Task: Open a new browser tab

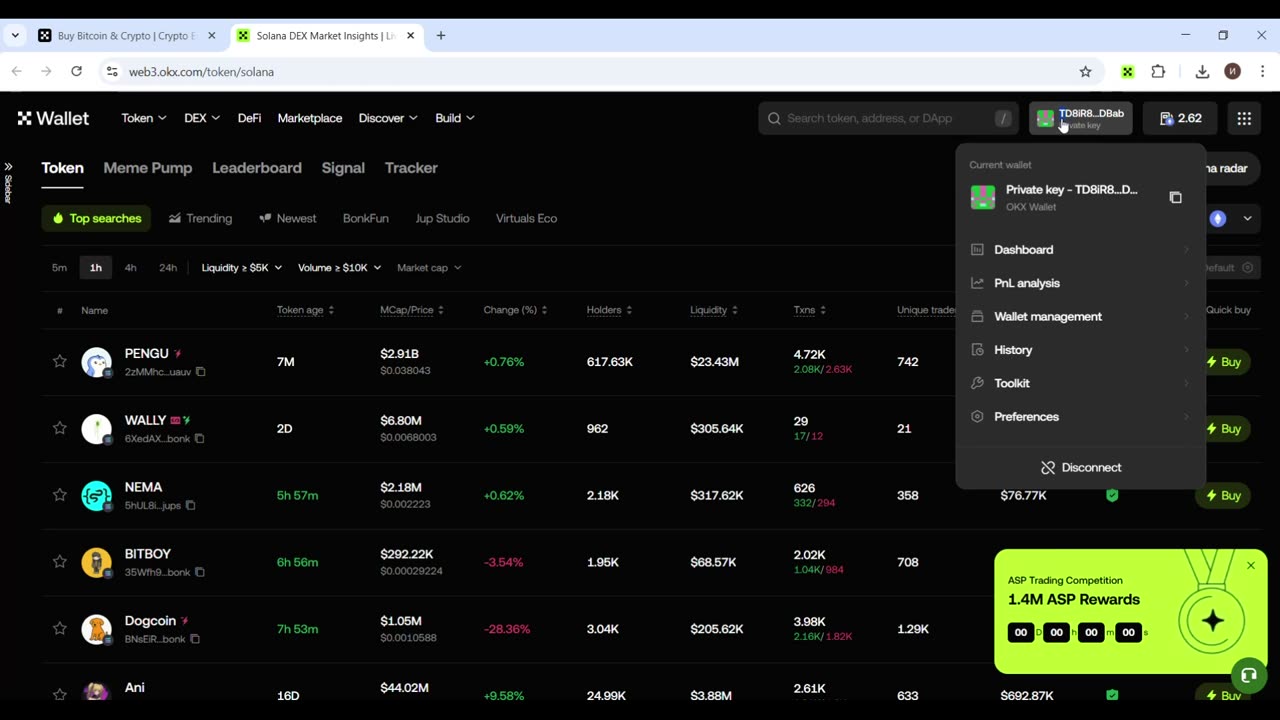Action: pos(440,36)
